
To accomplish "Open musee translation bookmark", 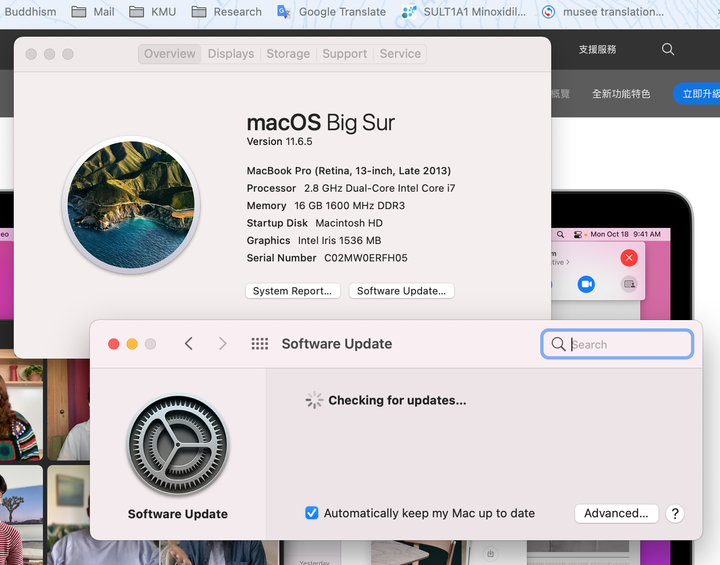I will click(x=602, y=12).
